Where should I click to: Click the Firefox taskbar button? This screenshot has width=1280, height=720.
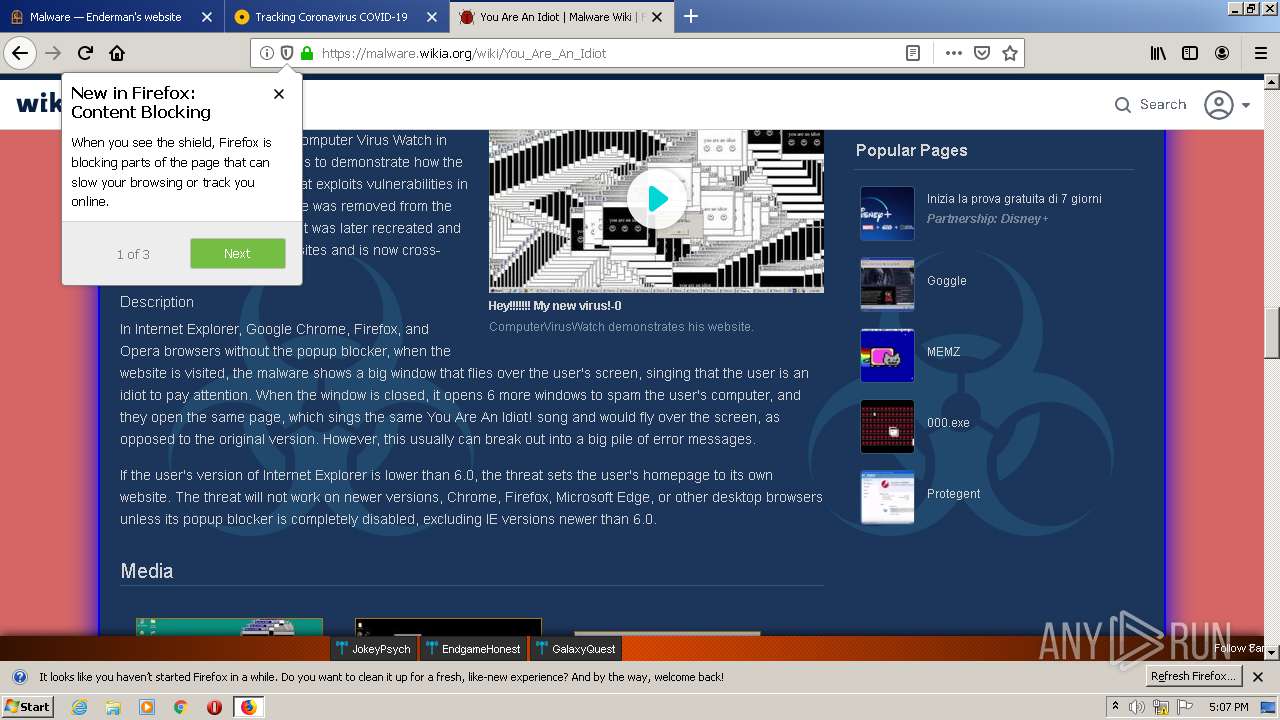click(x=248, y=707)
